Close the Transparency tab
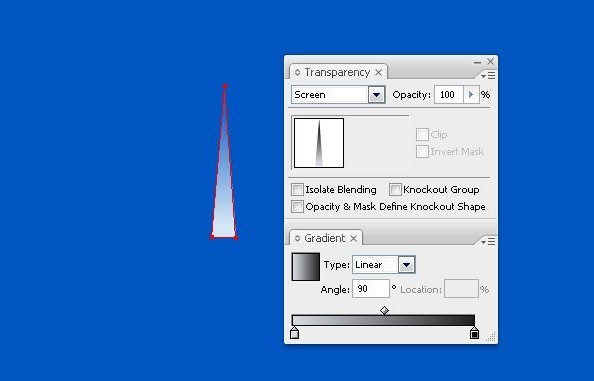The height and width of the screenshot is (381, 594). pos(378,72)
